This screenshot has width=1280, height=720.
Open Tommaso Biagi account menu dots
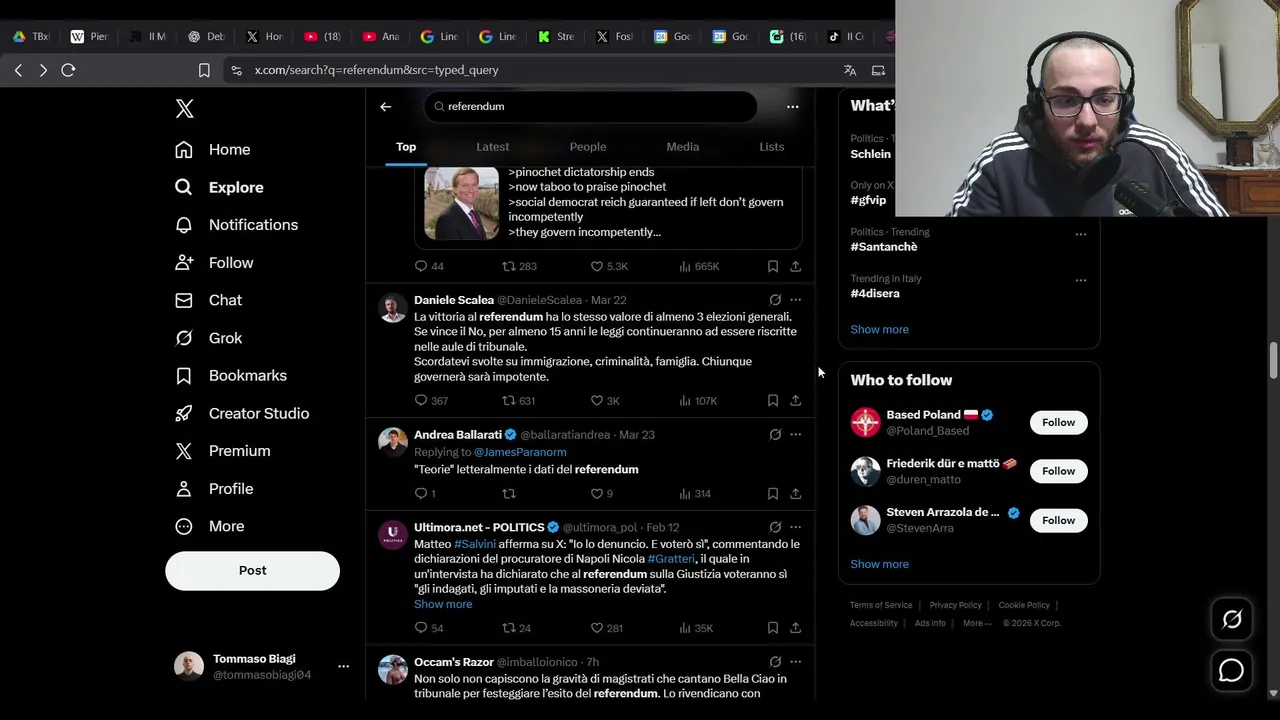343,666
